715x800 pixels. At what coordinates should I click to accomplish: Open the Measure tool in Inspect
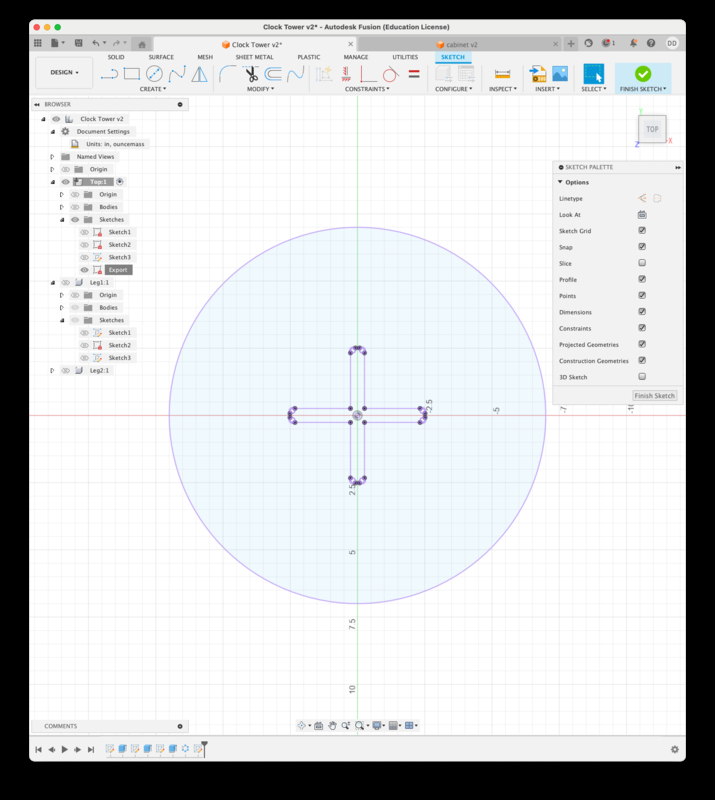tap(502, 74)
